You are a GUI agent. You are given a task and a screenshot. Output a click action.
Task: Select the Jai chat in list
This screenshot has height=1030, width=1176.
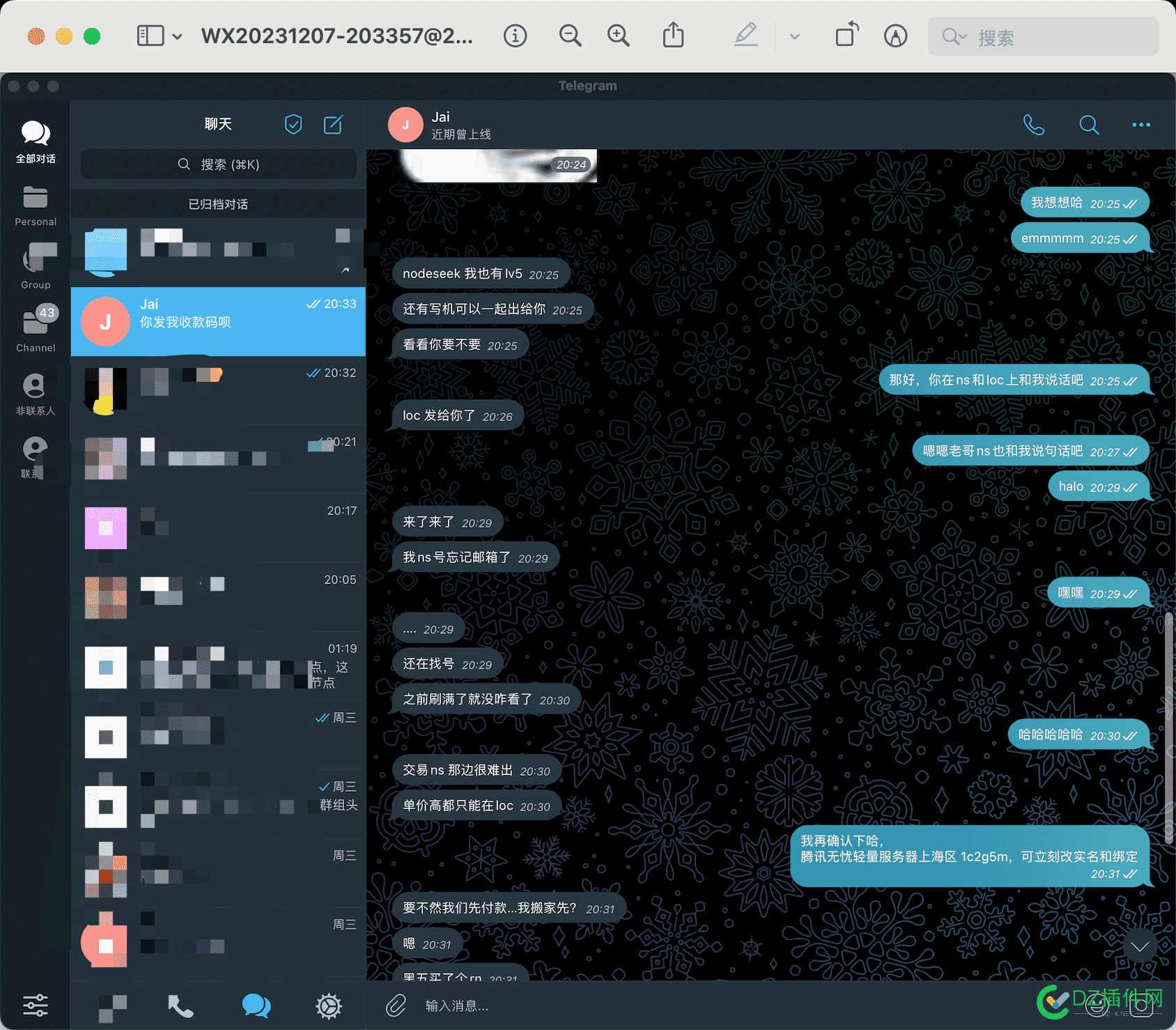[218, 322]
